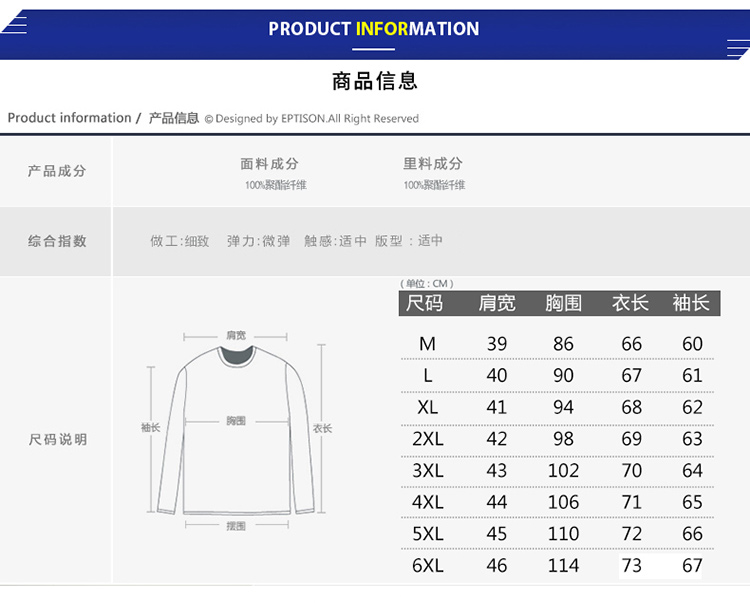Viewport: 750px width, 603px height.
Task: Select the 6XL size row label
Action: [427, 566]
